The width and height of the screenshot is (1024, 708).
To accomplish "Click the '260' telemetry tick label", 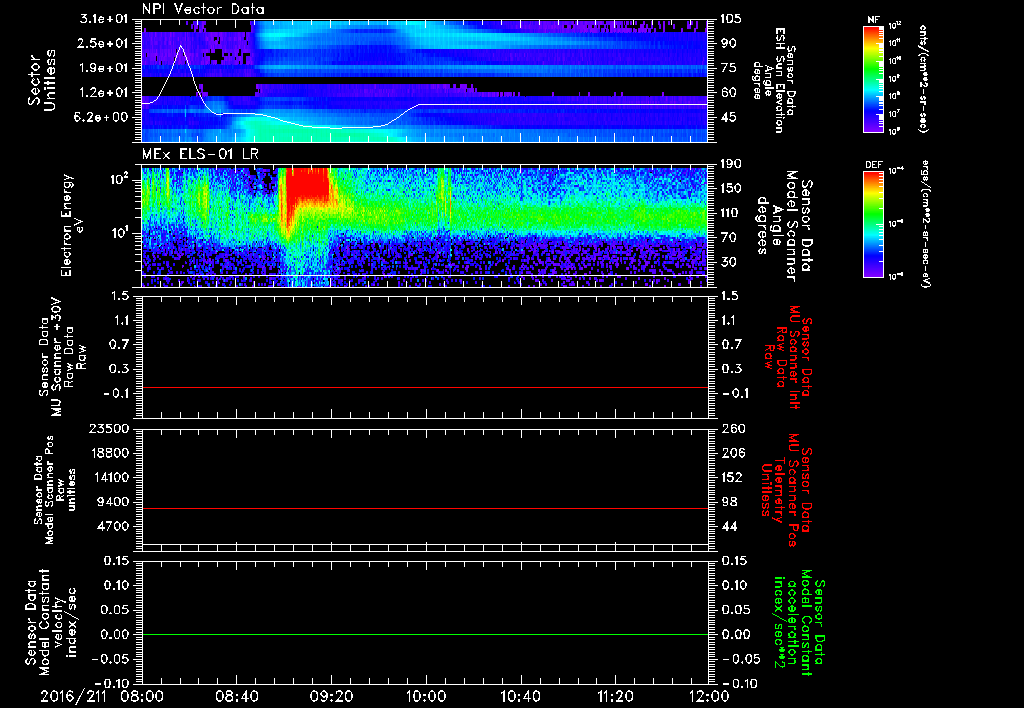I will (x=732, y=428).
